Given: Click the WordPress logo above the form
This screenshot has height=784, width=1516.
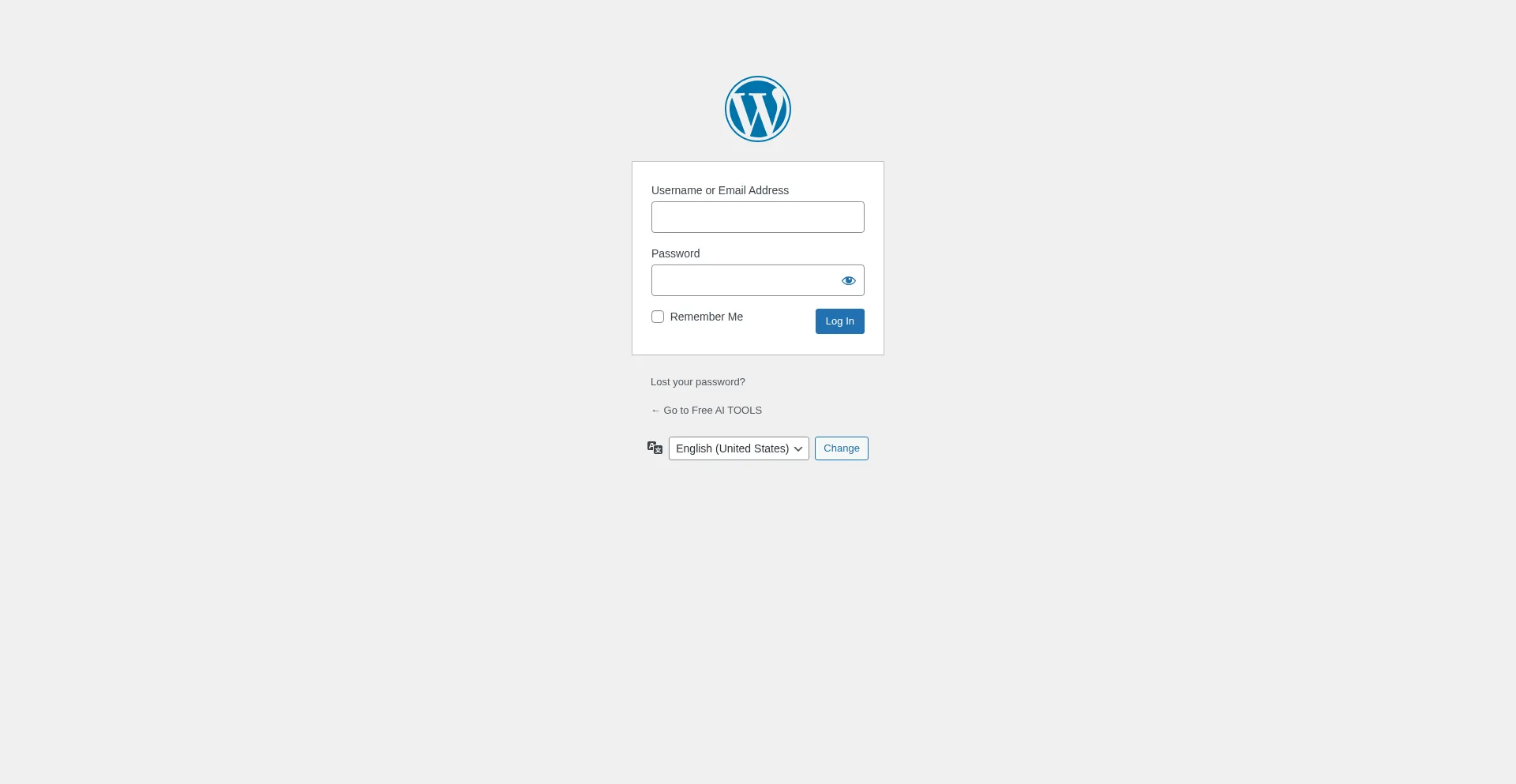Looking at the screenshot, I should click(x=758, y=109).
